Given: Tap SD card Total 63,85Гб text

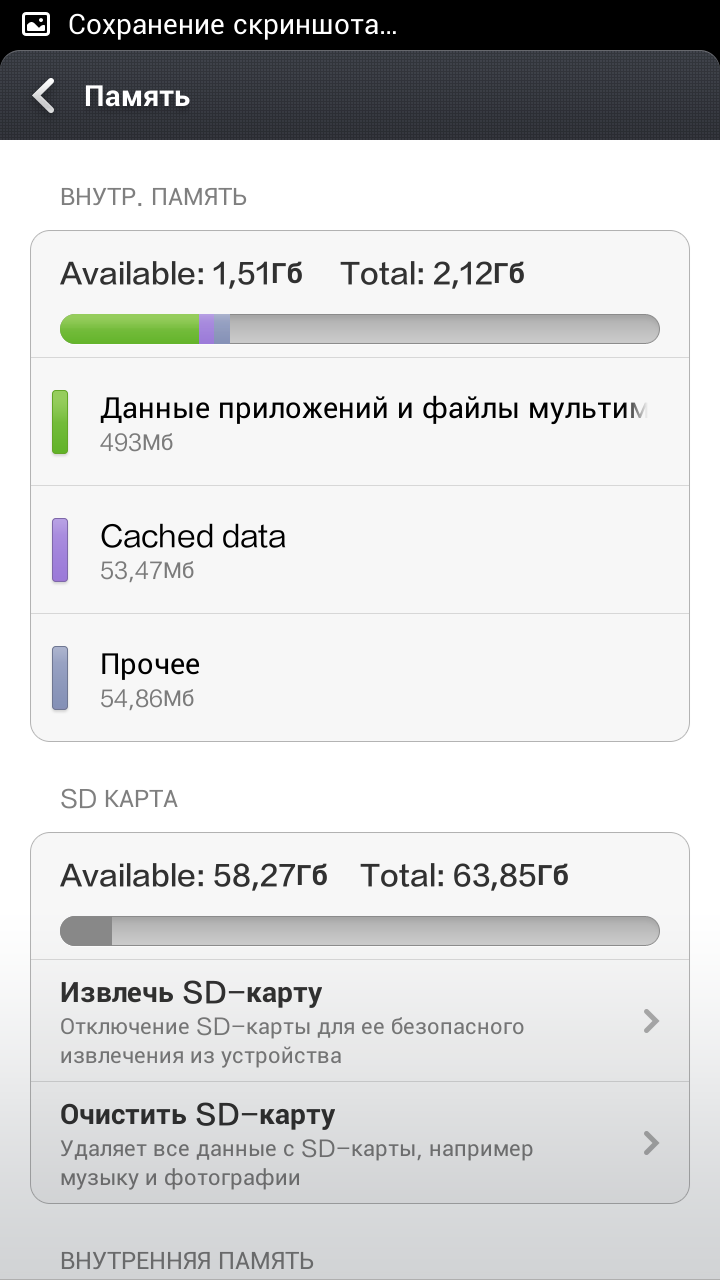Looking at the screenshot, I should (x=464, y=875).
